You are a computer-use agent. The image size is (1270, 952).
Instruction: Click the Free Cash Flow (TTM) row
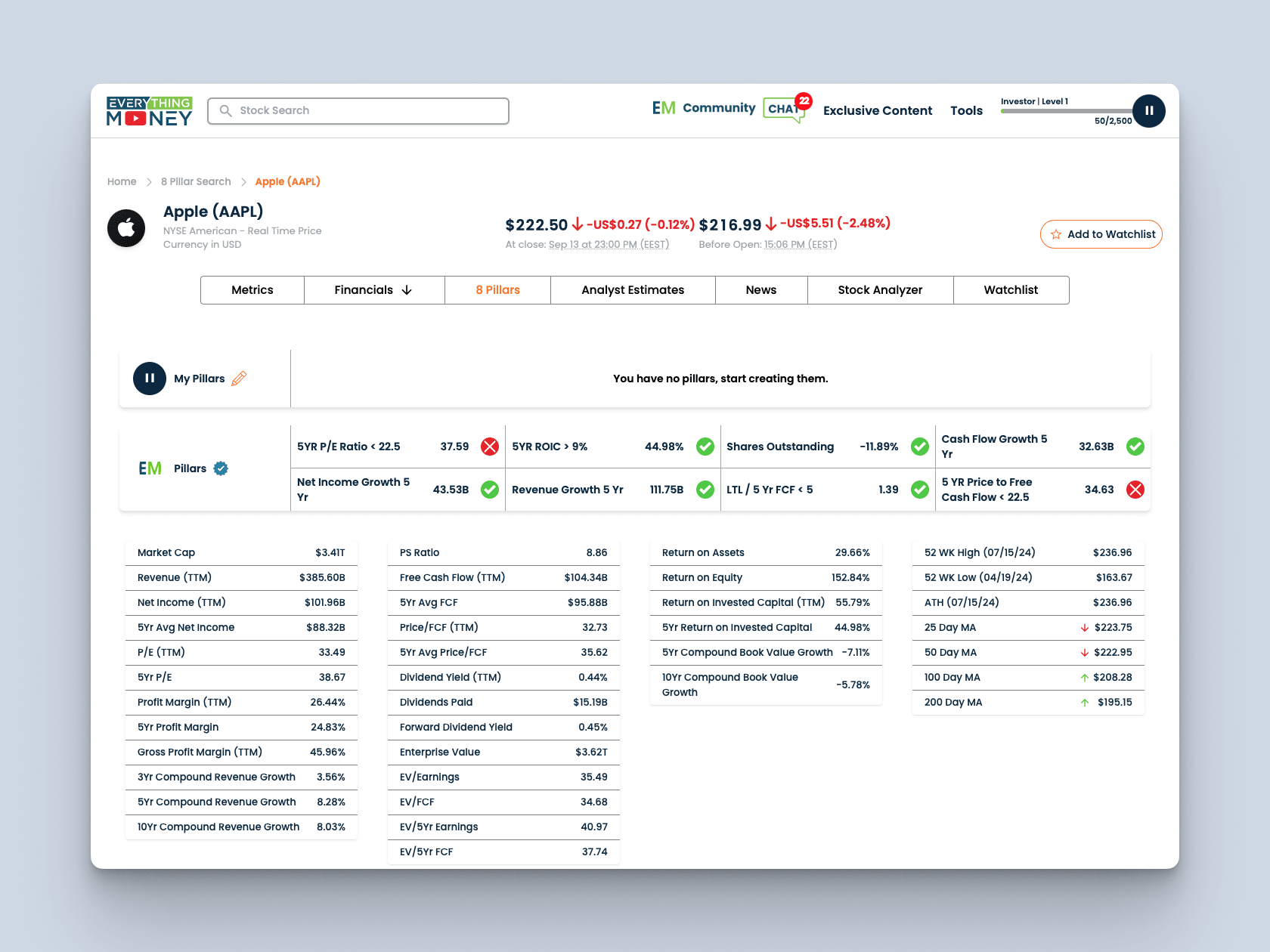point(503,578)
